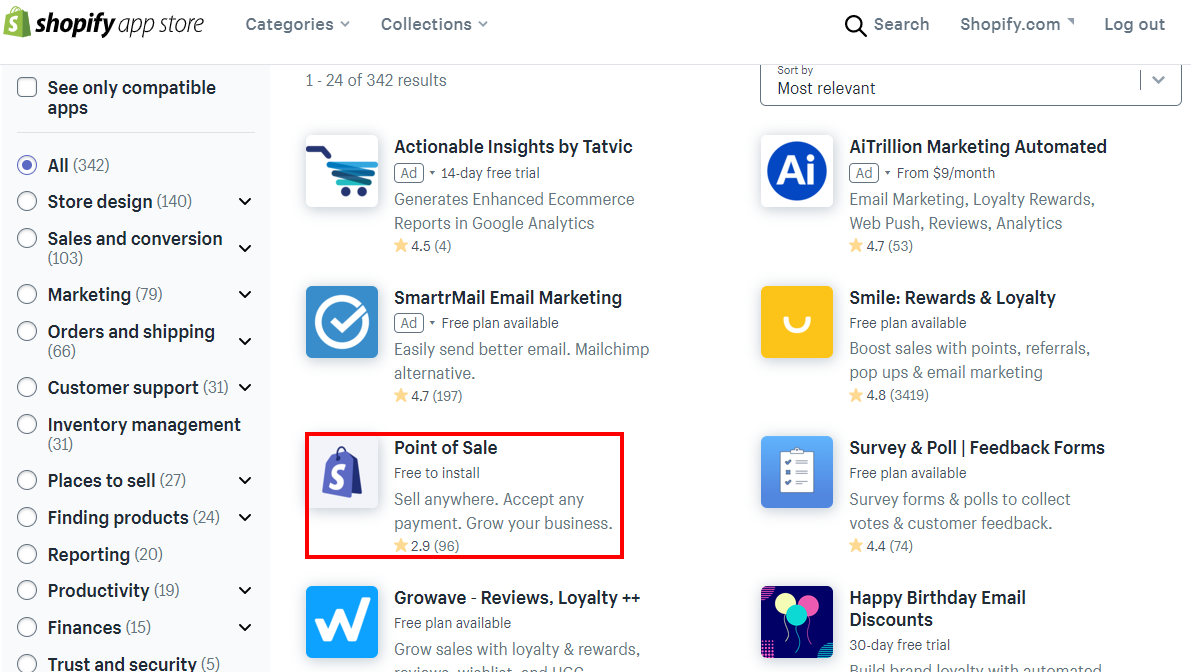Click Ad badge under Actionable Insights
Viewport: 1191px width, 672px height.
[x=409, y=173]
